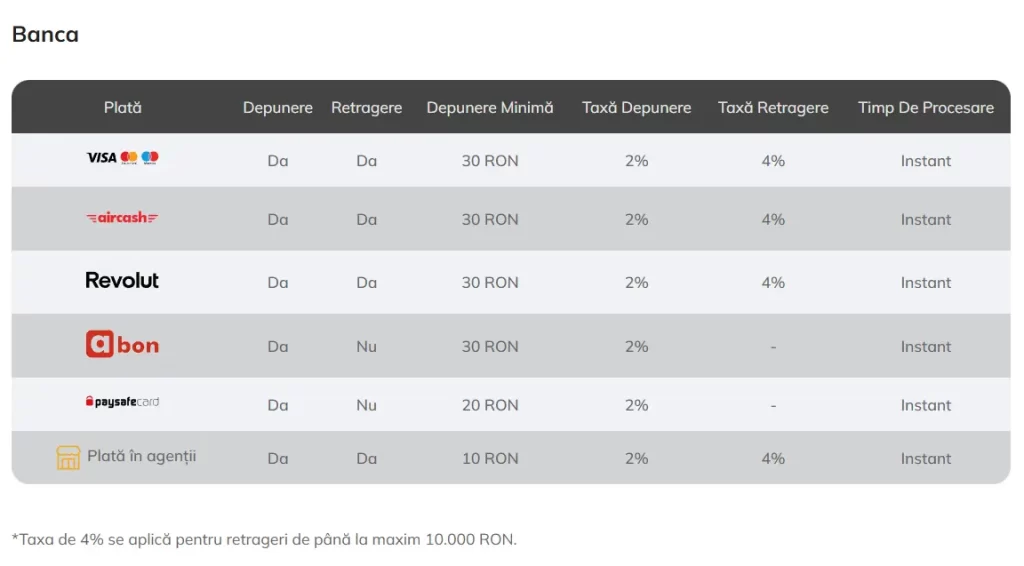The image size is (1024, 566).
Task: Click the Visa Mastercard Maestro logo
Action: click(x=122, y=158)
